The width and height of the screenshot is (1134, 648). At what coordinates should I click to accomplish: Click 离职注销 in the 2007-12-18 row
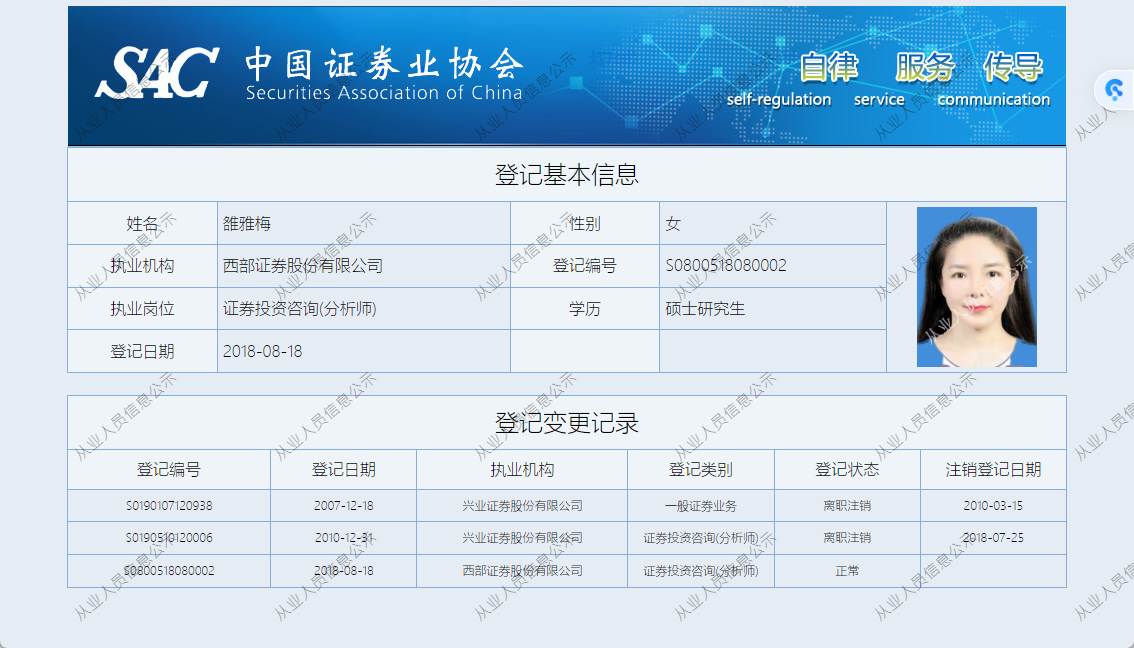pos(847,506)
